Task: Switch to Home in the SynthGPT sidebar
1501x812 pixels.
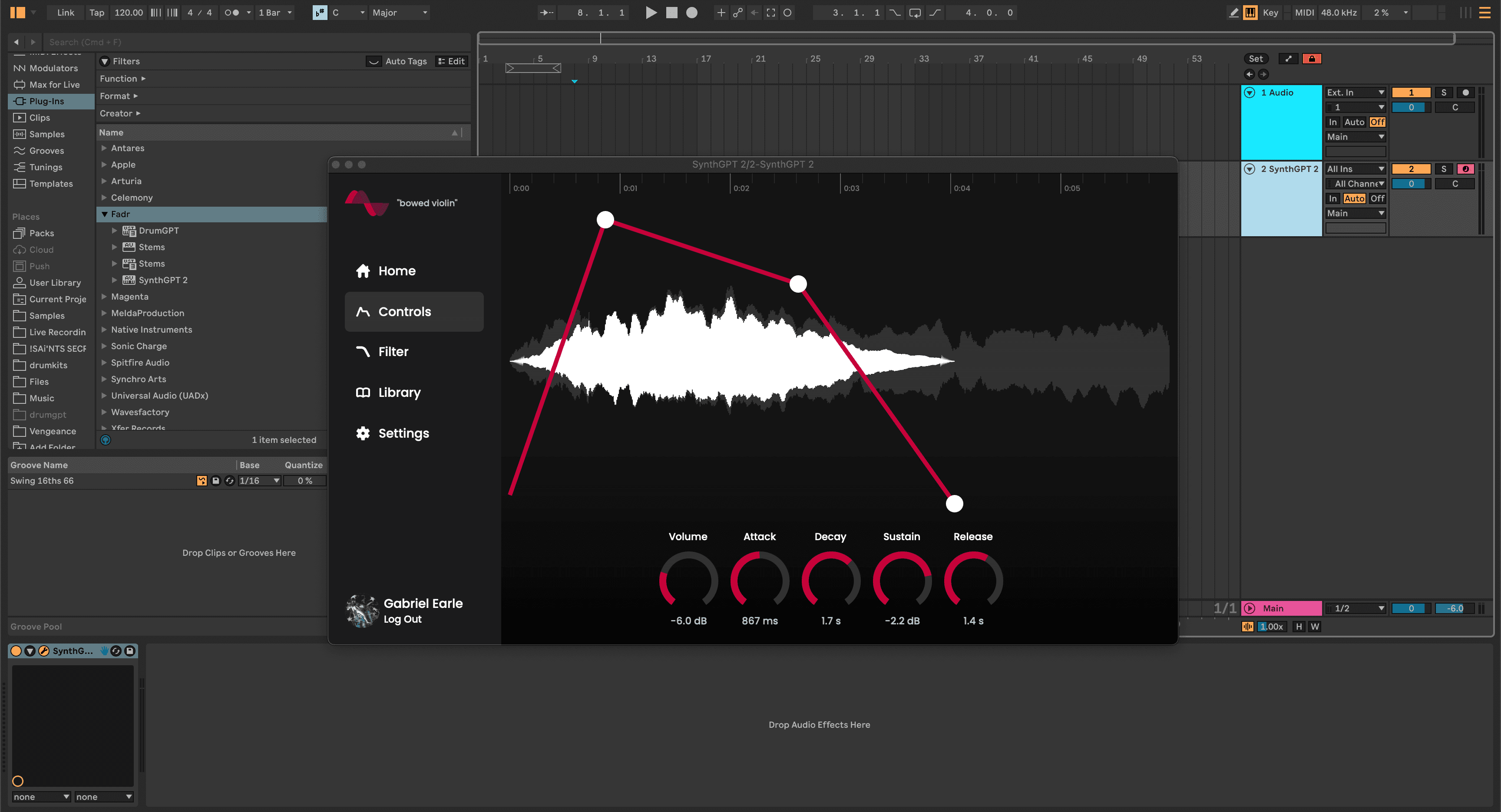Action: click(x=397, y=270)
